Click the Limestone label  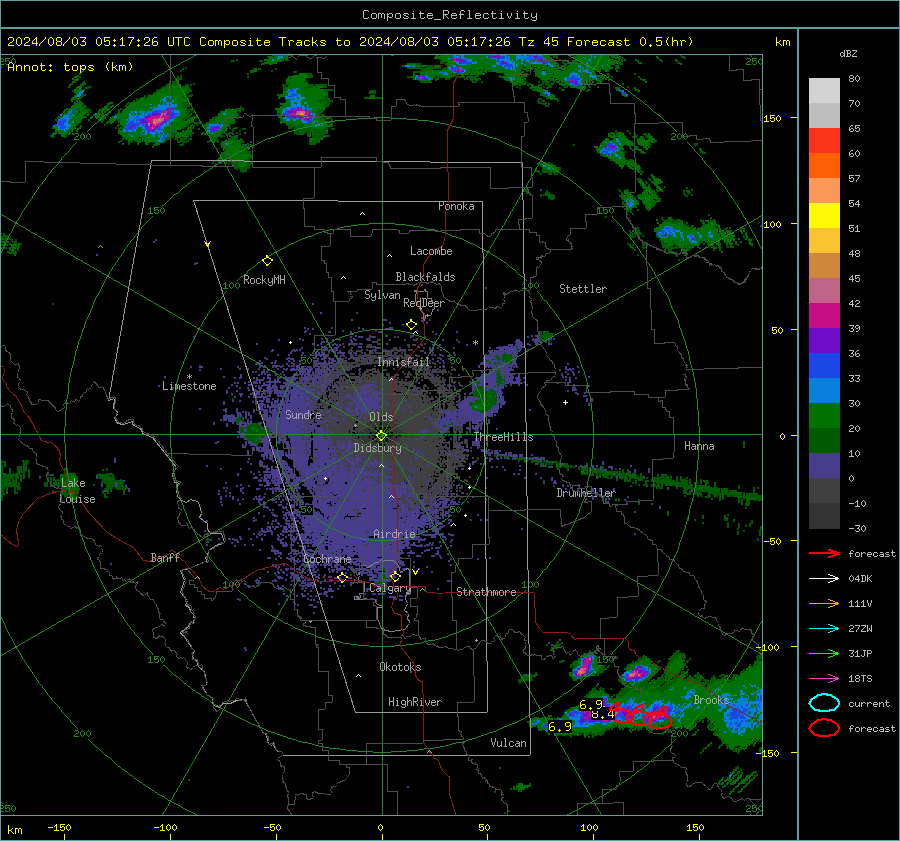click(189, 386)
